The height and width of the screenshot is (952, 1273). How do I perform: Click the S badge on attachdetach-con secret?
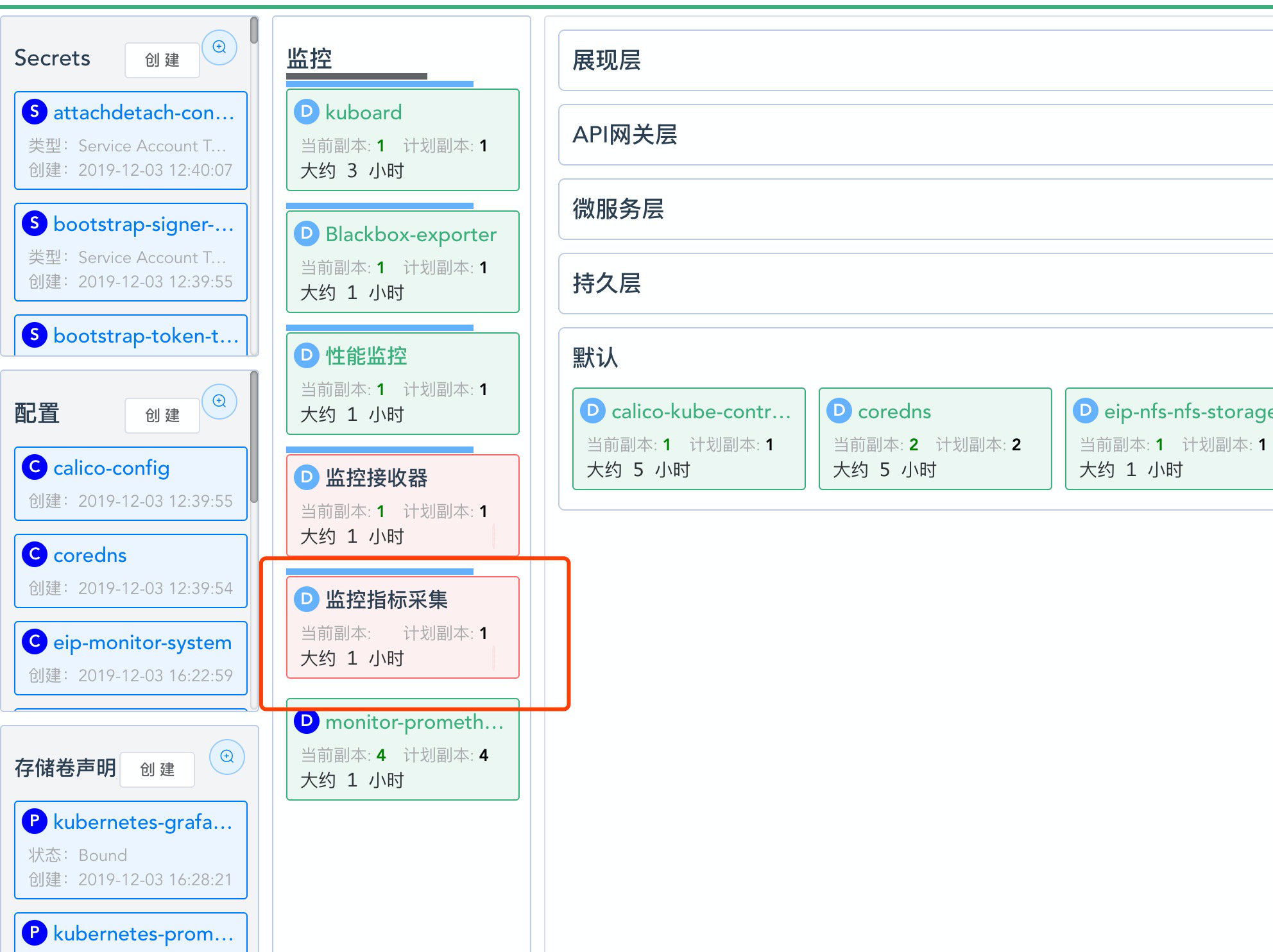[34, 112]
